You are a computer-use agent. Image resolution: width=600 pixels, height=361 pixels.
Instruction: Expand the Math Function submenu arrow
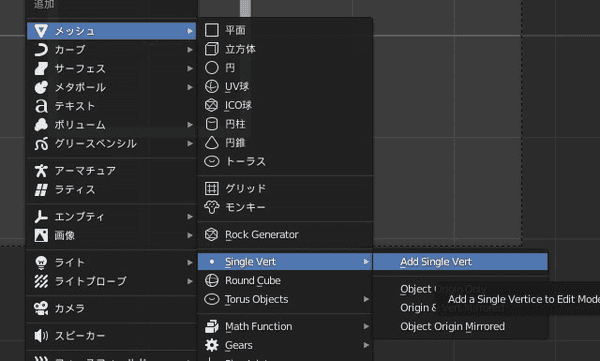pos(366,327)
